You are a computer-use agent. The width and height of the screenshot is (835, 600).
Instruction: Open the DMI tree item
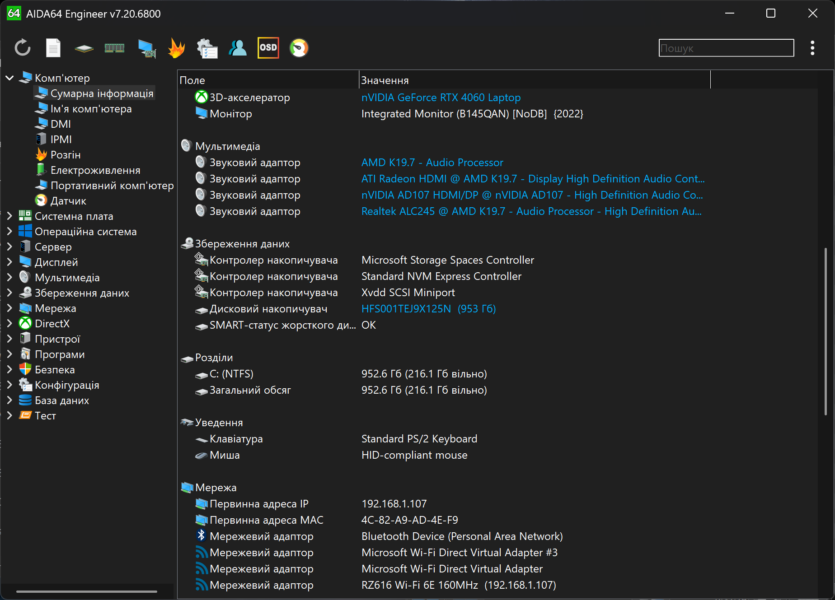(60, 124)
